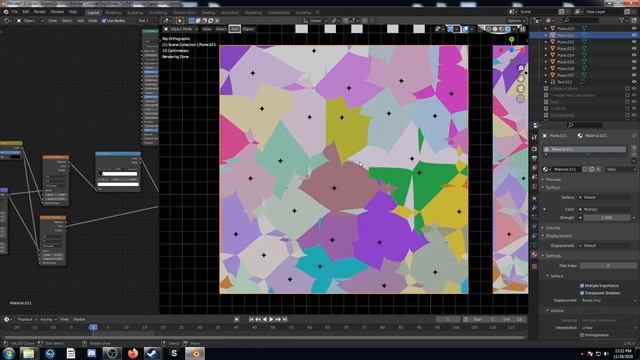Click the green Y axis gizmo handle
Viewport: 640px width, 360px height.
pos(511,40)
